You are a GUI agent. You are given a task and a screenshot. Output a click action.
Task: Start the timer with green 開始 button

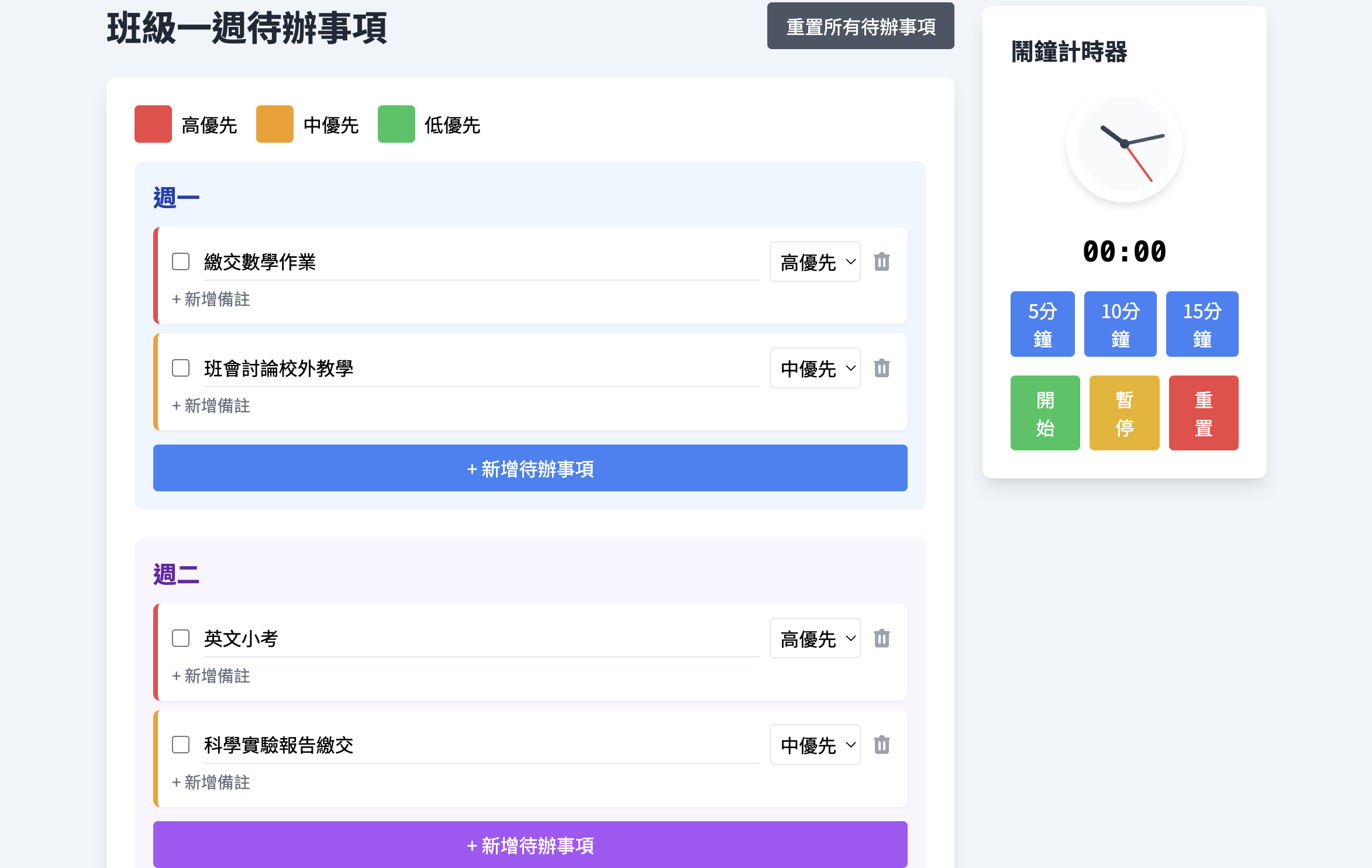pyautogui.click(x=1044, y=413)
